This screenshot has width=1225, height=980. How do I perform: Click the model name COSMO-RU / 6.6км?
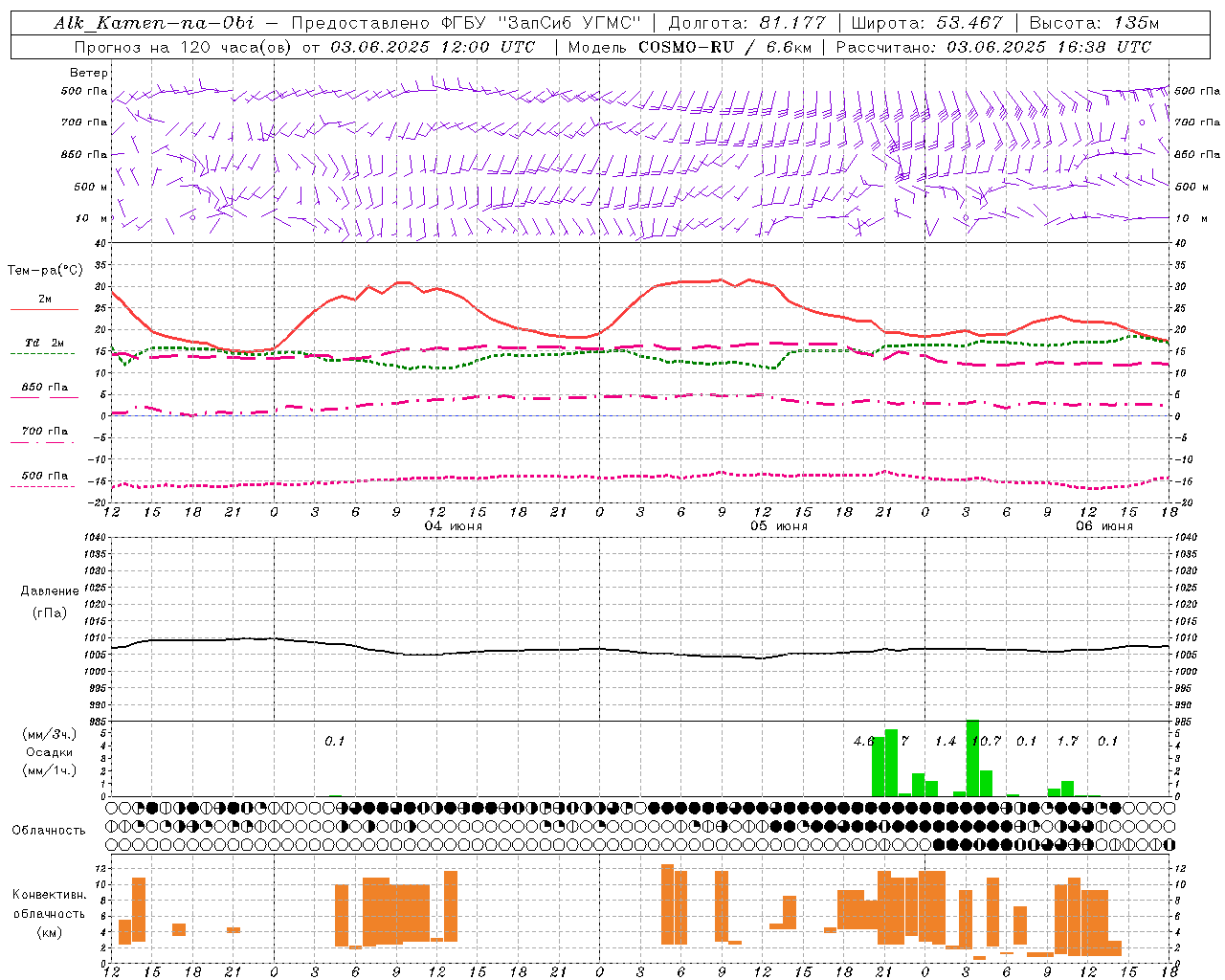tap(724, 47)
